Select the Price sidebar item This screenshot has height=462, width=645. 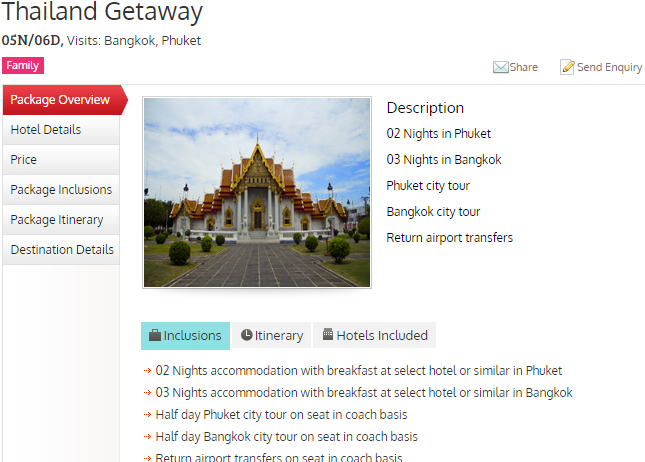pos(61,160)
